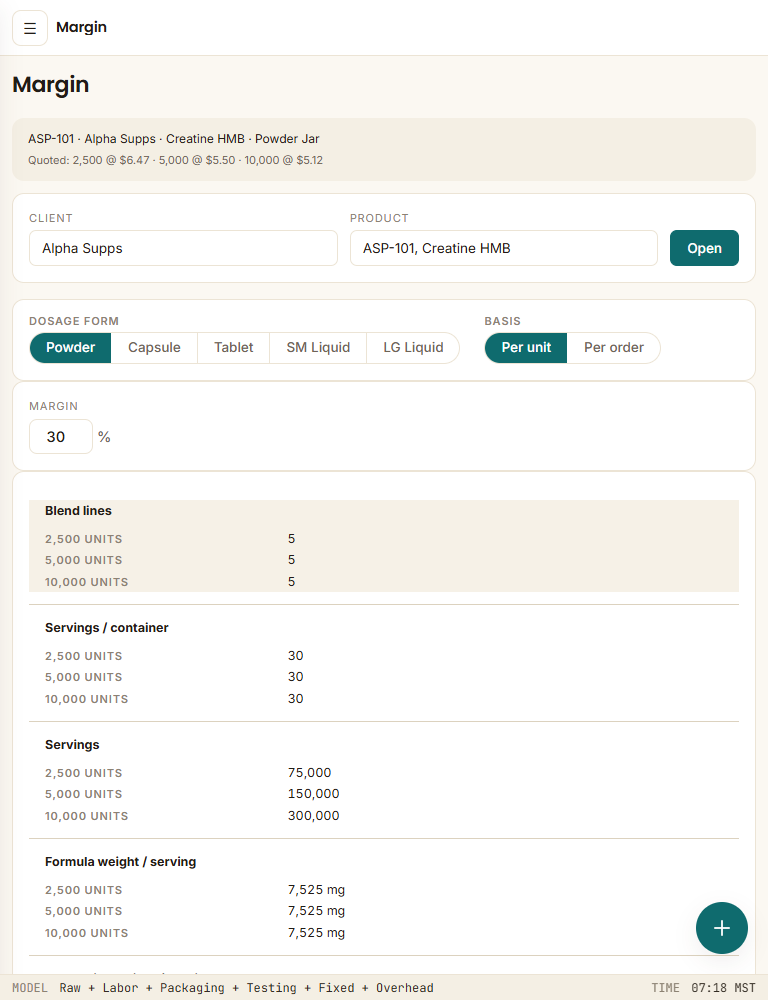
Task: Switch basis to Per order
Action: 614,348
